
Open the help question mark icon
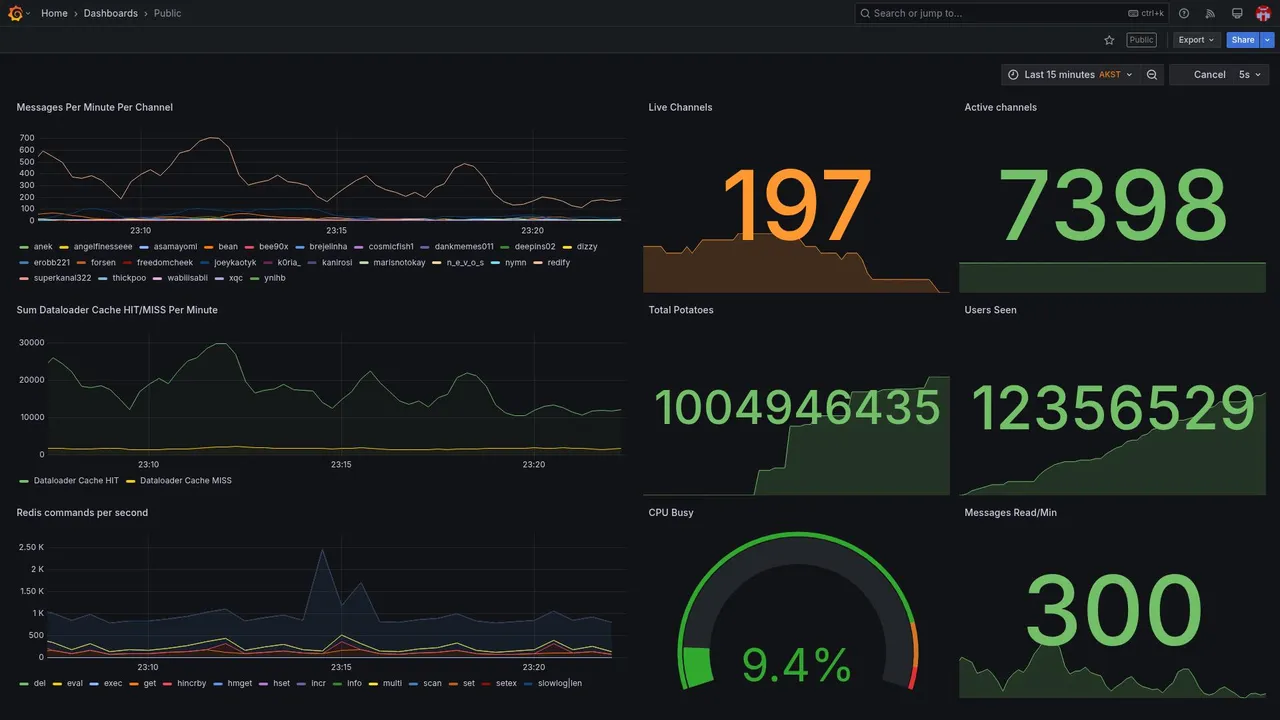[x=1184, y=13]
